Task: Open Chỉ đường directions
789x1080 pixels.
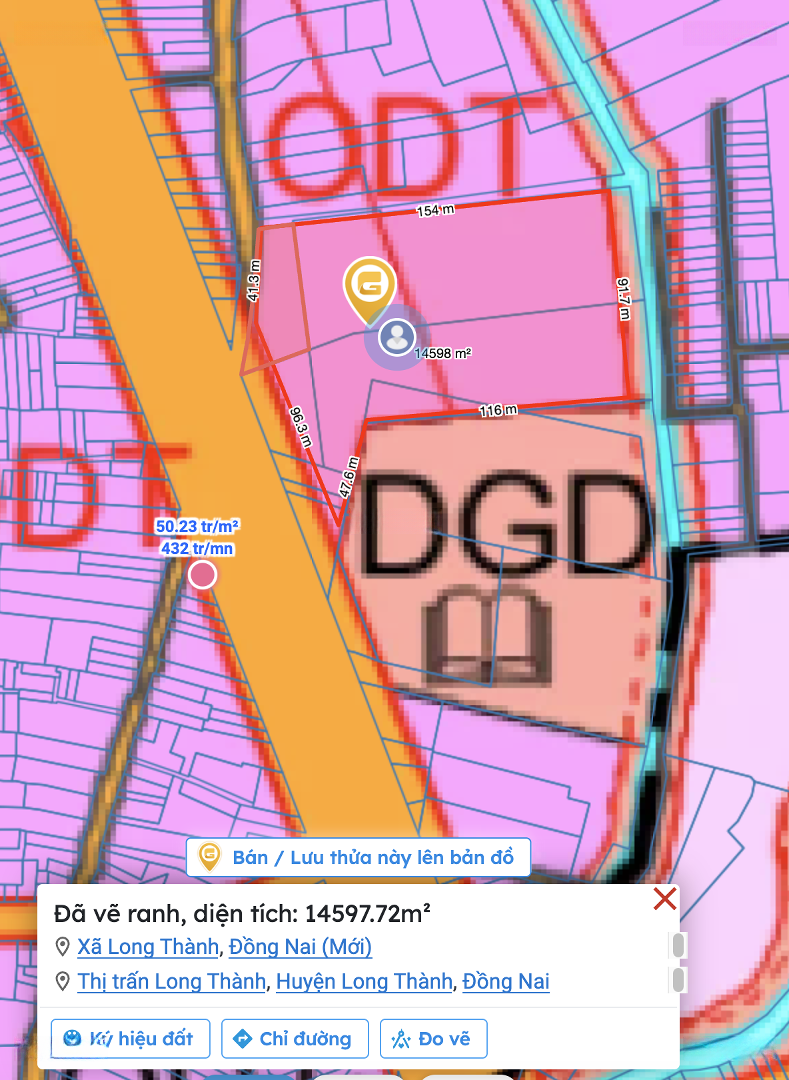Action: click(x=295, y=1039)
